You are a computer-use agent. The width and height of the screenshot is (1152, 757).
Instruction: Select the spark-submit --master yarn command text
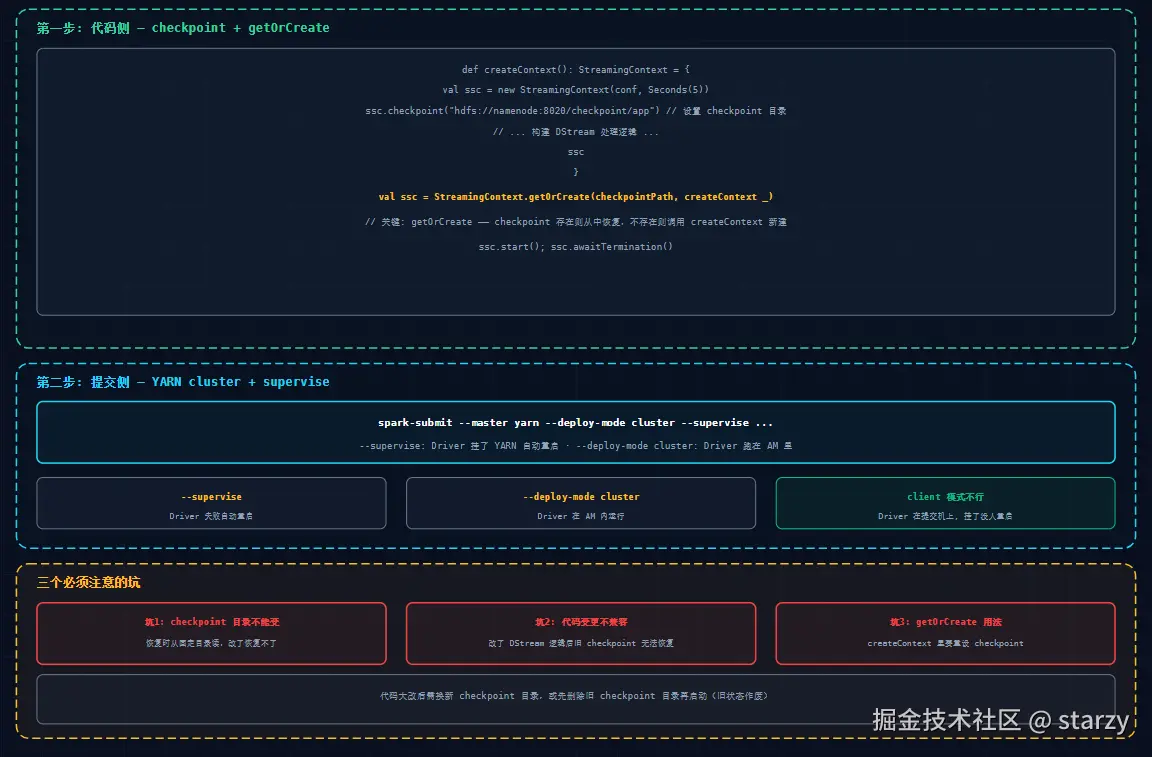tap(575, 423)
